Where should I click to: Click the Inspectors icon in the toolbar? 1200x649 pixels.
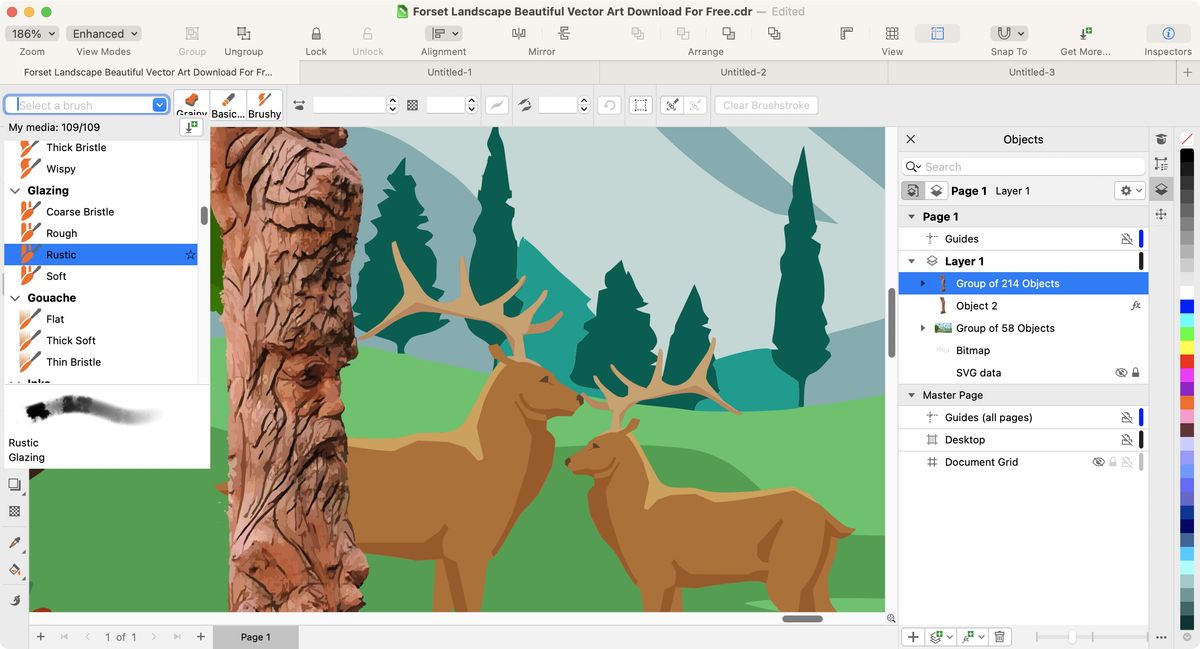(1167, 33)
